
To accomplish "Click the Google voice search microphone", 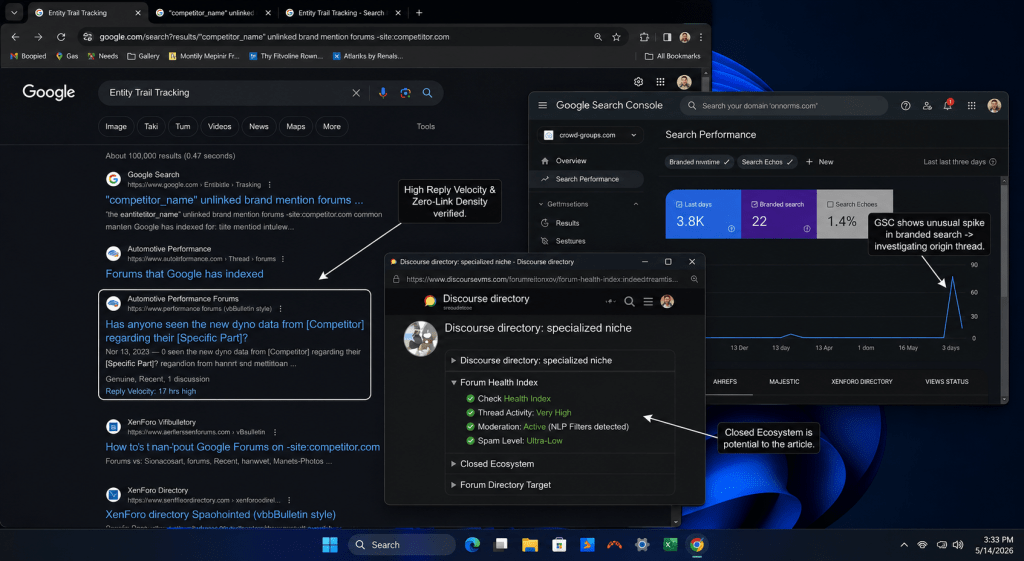I will (383, 93).
